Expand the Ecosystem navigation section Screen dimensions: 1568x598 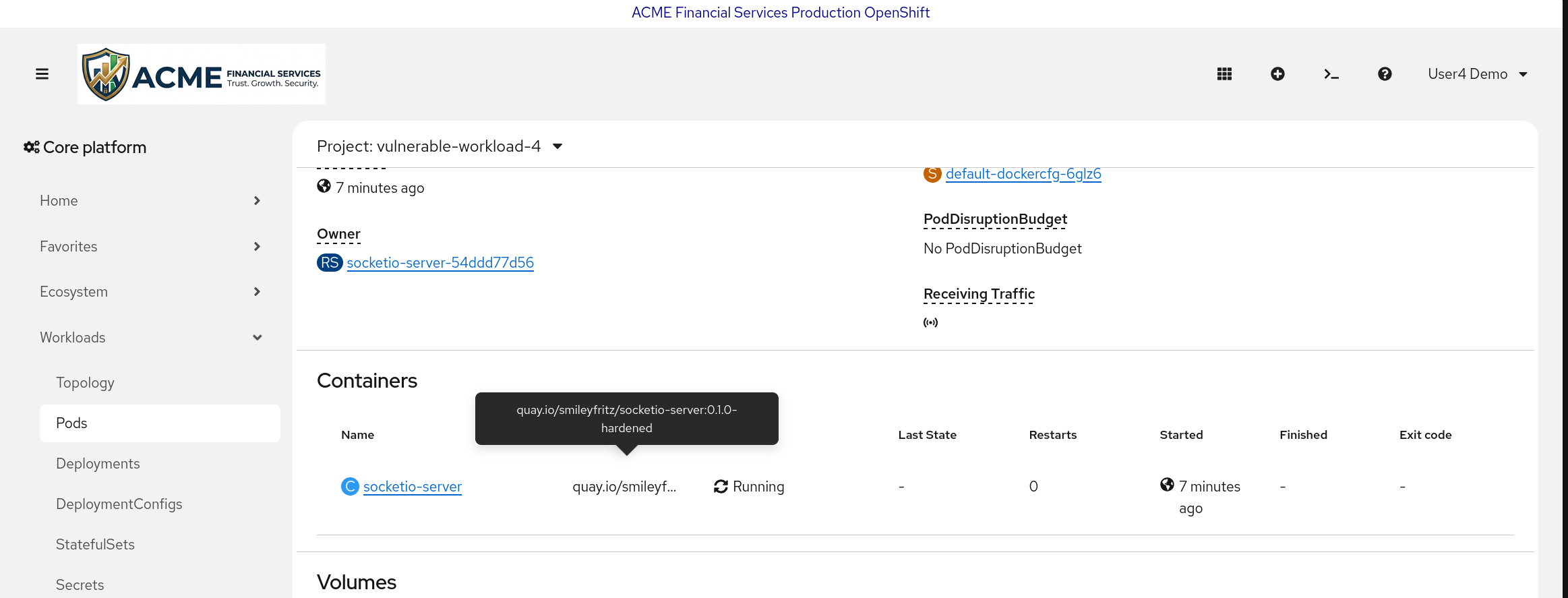(150, 292)
